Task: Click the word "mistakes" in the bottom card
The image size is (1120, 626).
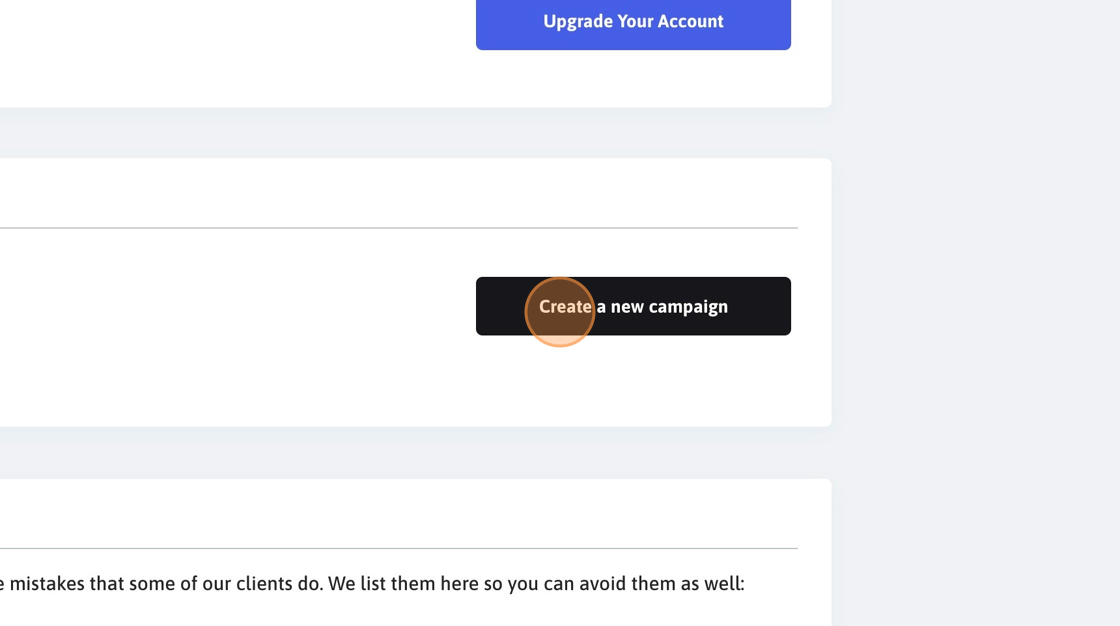Action: click(x=46, y=583)
